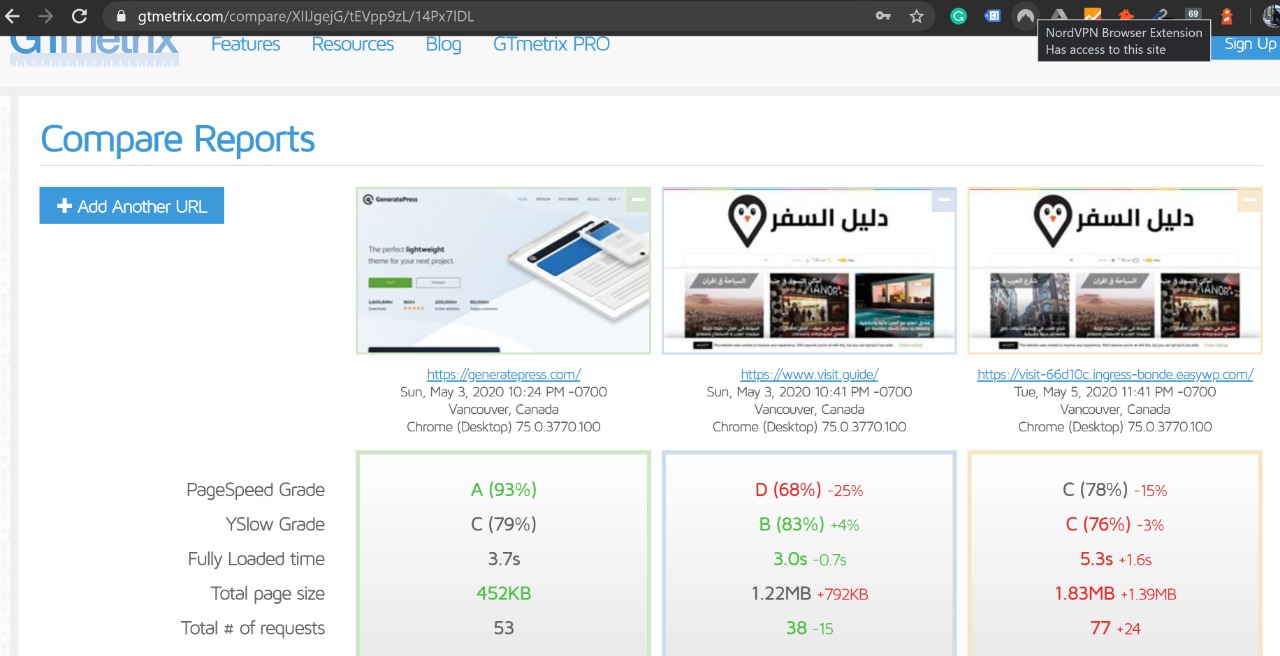
Task: Select the 3.7s load time value
Action: click(x=504, y=559)
